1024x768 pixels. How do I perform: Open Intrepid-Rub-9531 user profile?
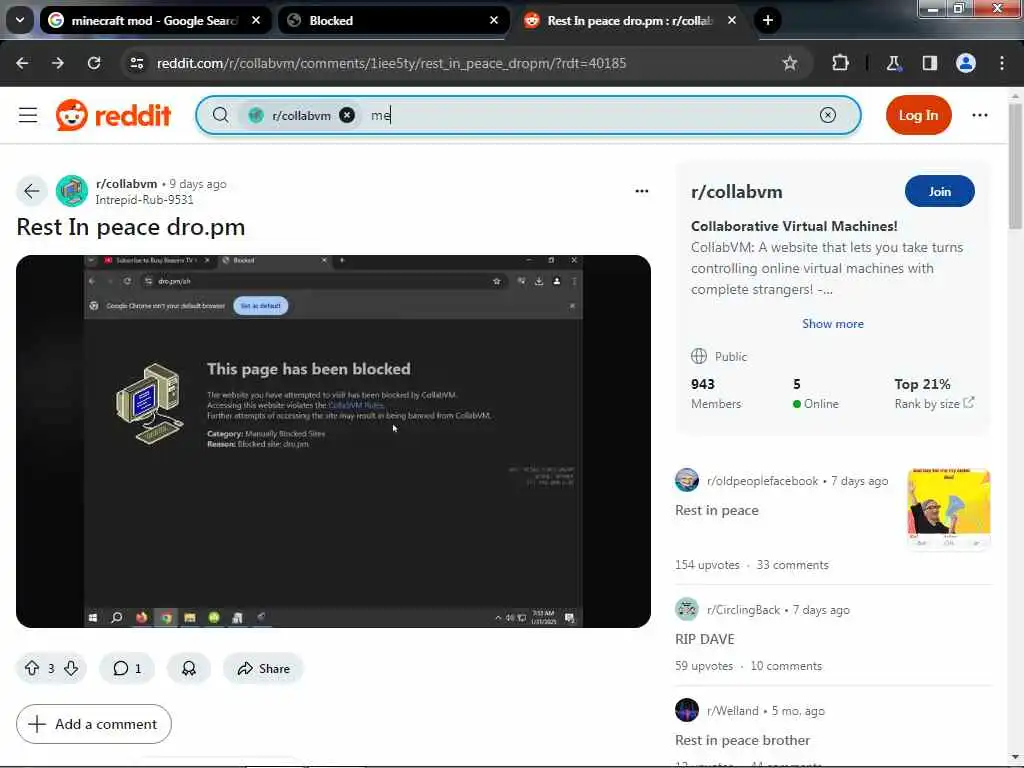144,200
